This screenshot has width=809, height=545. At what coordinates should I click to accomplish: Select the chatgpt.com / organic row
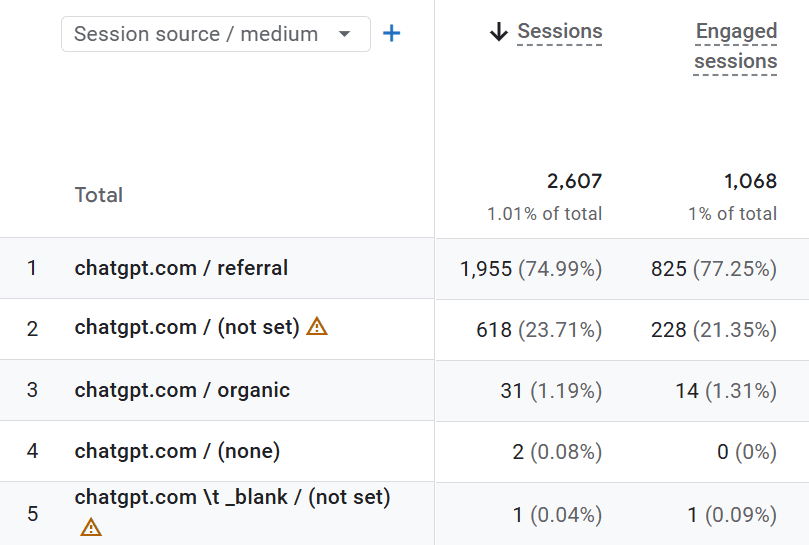182,390
